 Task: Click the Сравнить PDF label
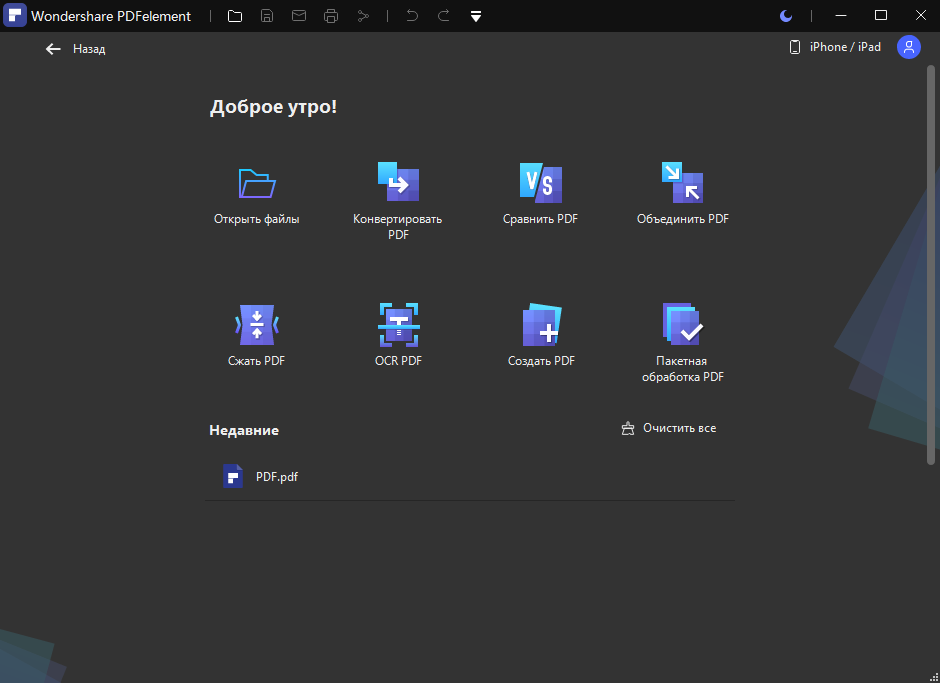(541, 219)
